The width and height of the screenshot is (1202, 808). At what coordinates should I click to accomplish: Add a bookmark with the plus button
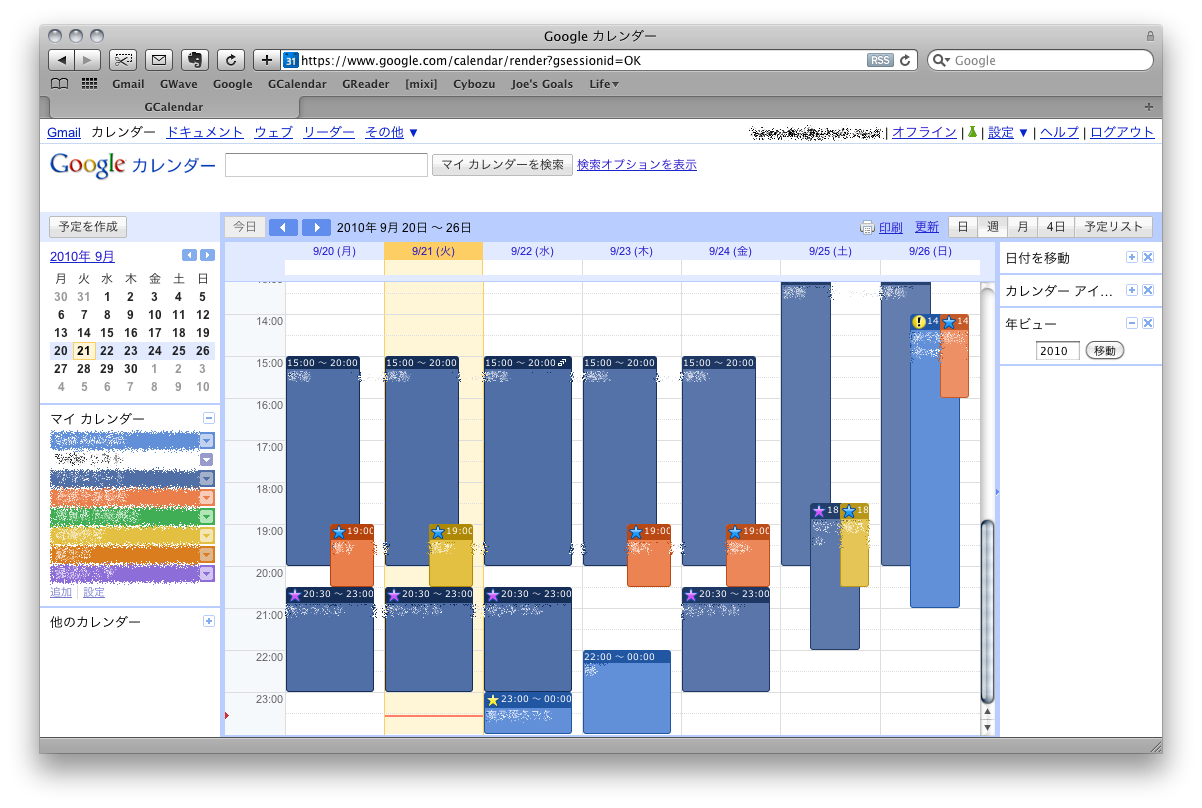coord(266,60)
